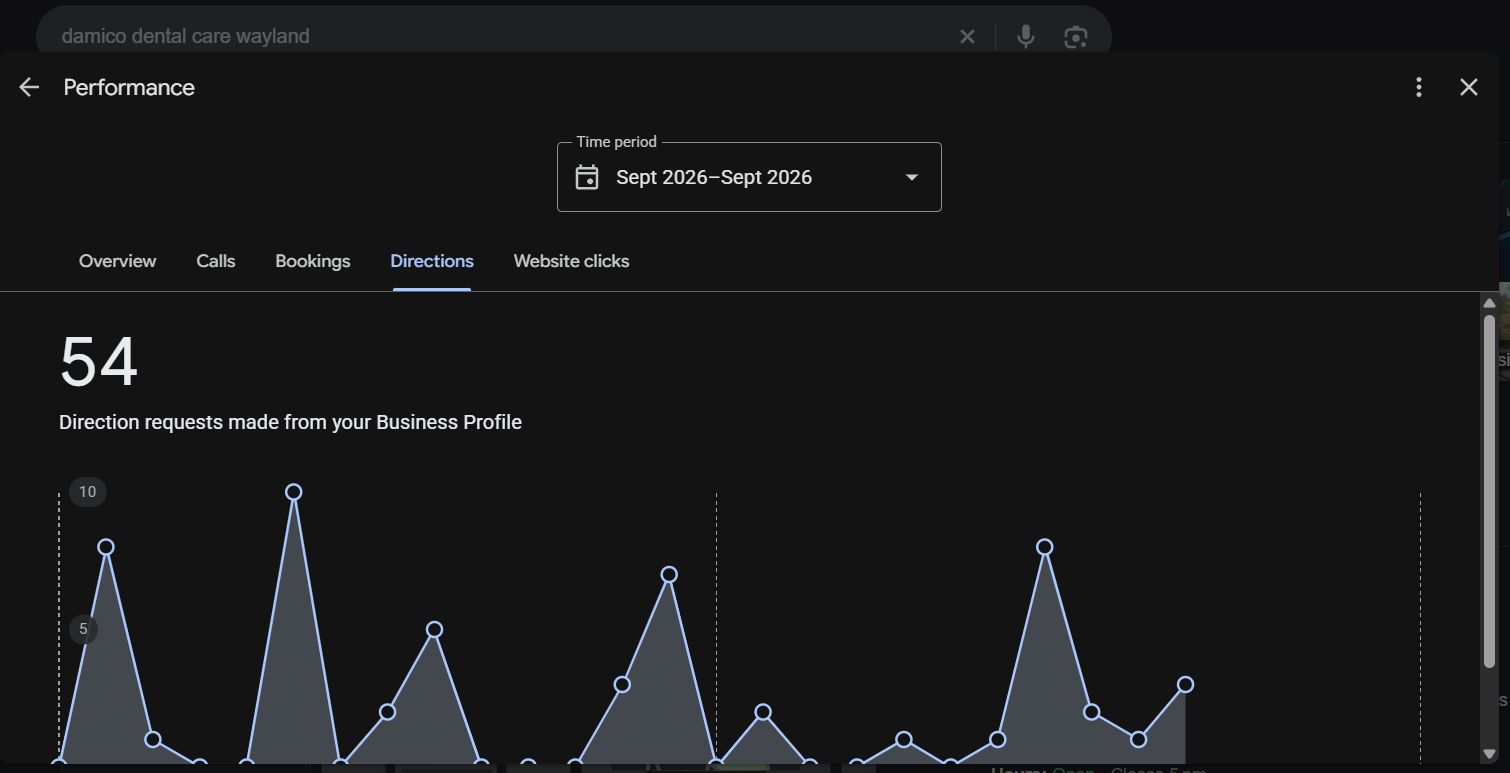View the Website clicks tab
The height and width of the screenshot is (773, 1510).
pyautogui.click(x=571, y=261)
